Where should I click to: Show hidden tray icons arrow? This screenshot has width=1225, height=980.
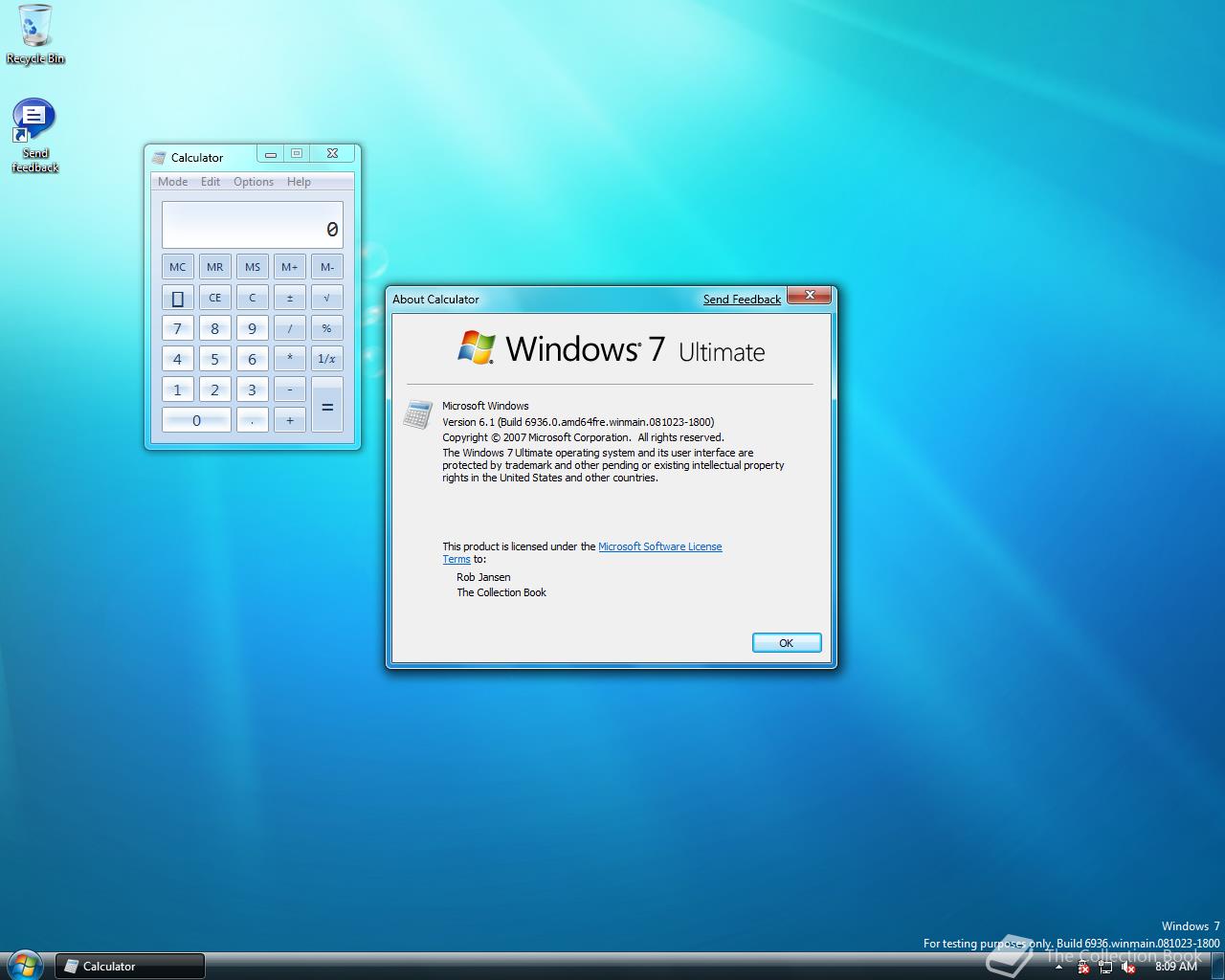[x=1058, y=967]
